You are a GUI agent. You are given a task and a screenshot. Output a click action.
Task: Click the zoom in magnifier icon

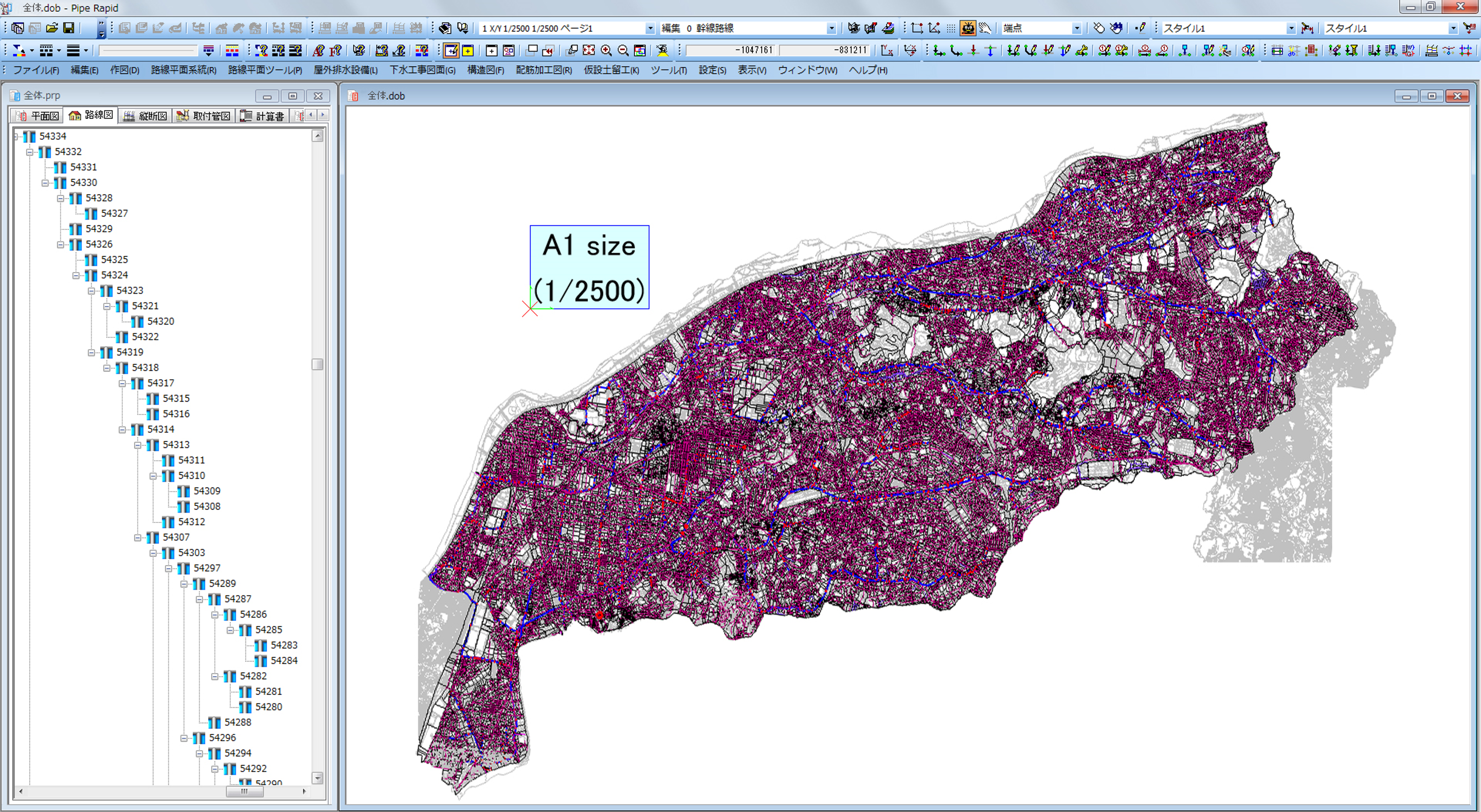click(x=606, y=50)
